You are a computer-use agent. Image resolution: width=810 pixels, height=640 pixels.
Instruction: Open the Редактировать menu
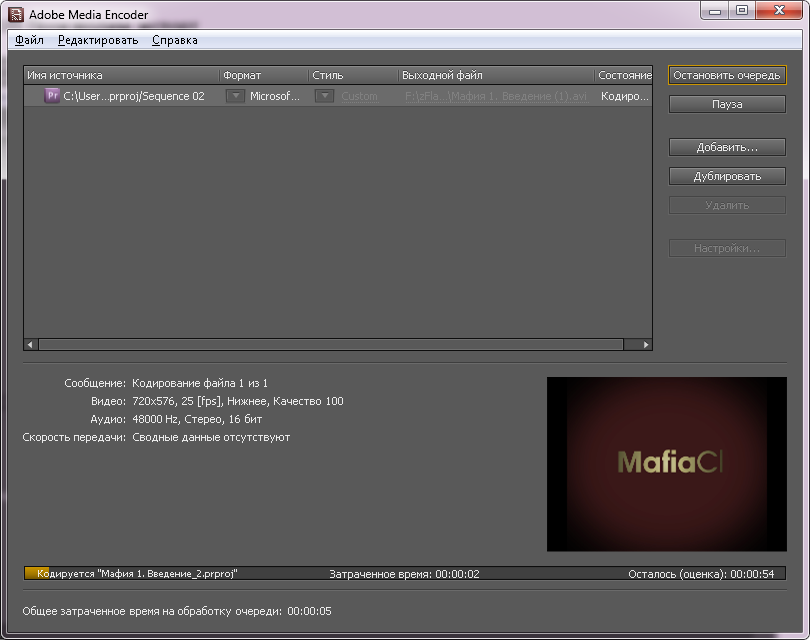pyautogui.click(x=98, y=40)
